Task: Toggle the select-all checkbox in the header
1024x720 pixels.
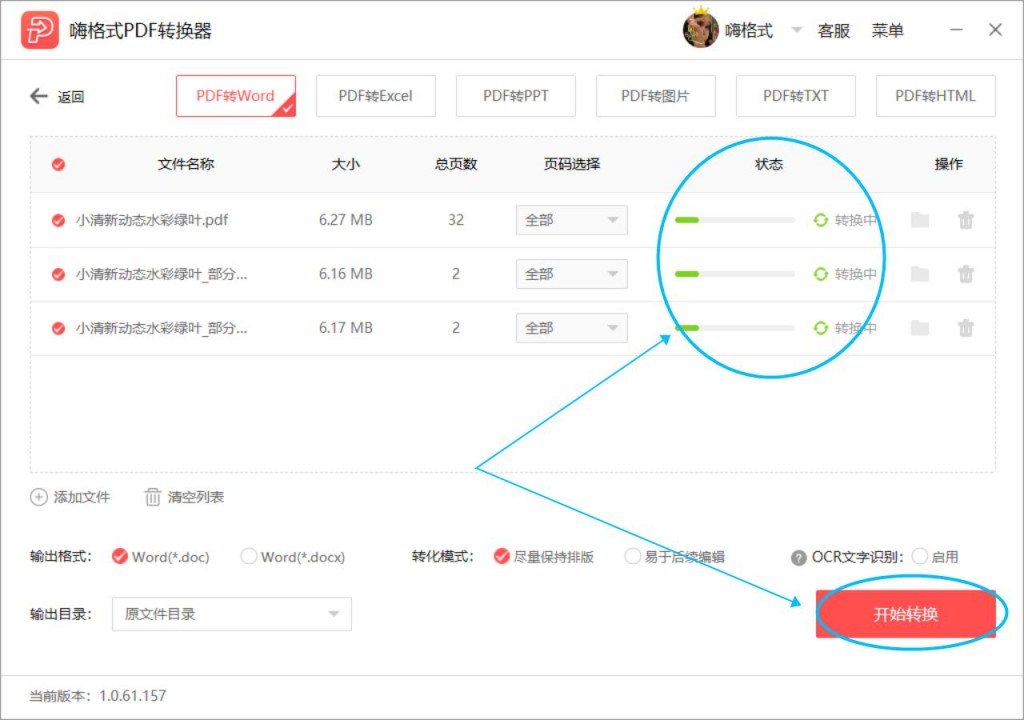Action: click(58, 164)
